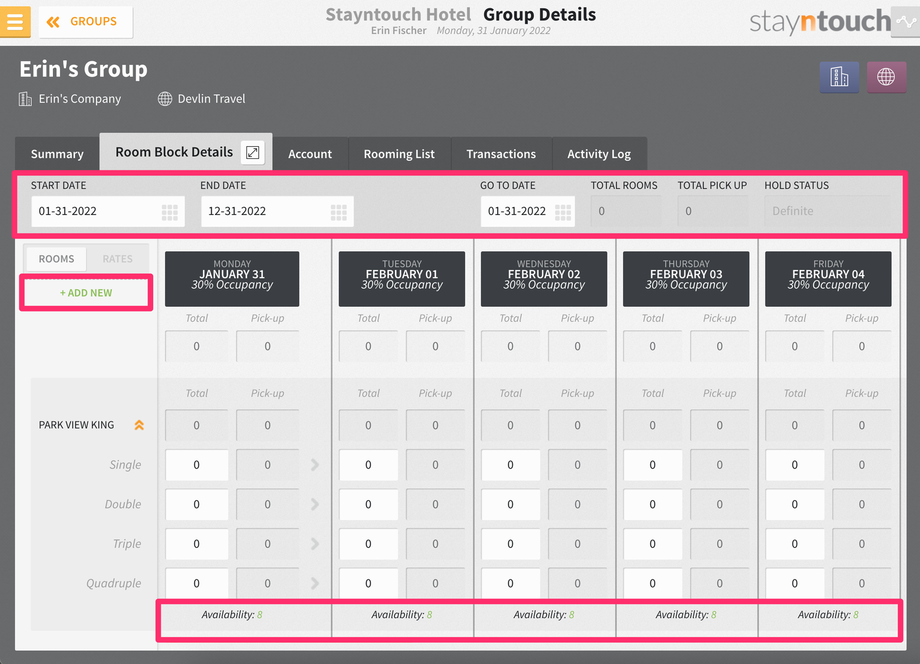Viewport: 920px width, 664px height.
Task: Select the Monday January 31 header
Action: [x=232, y=279]
